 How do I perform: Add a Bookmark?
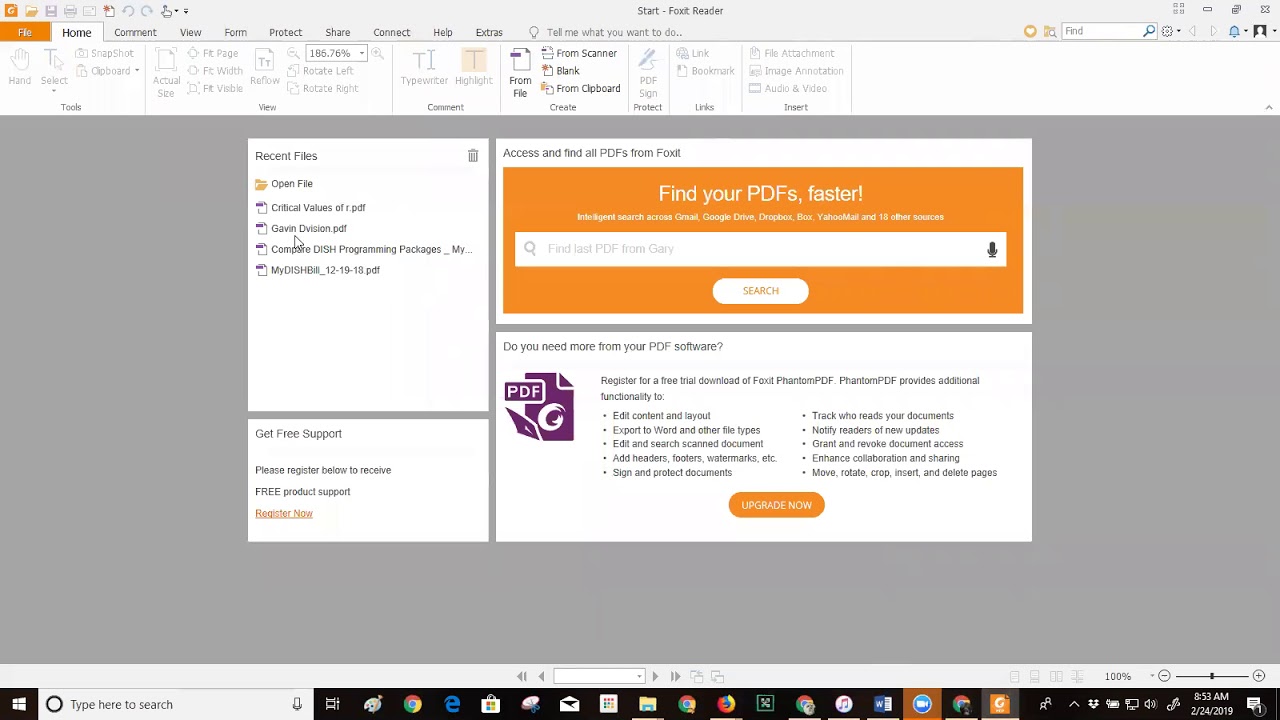point(705,71)
